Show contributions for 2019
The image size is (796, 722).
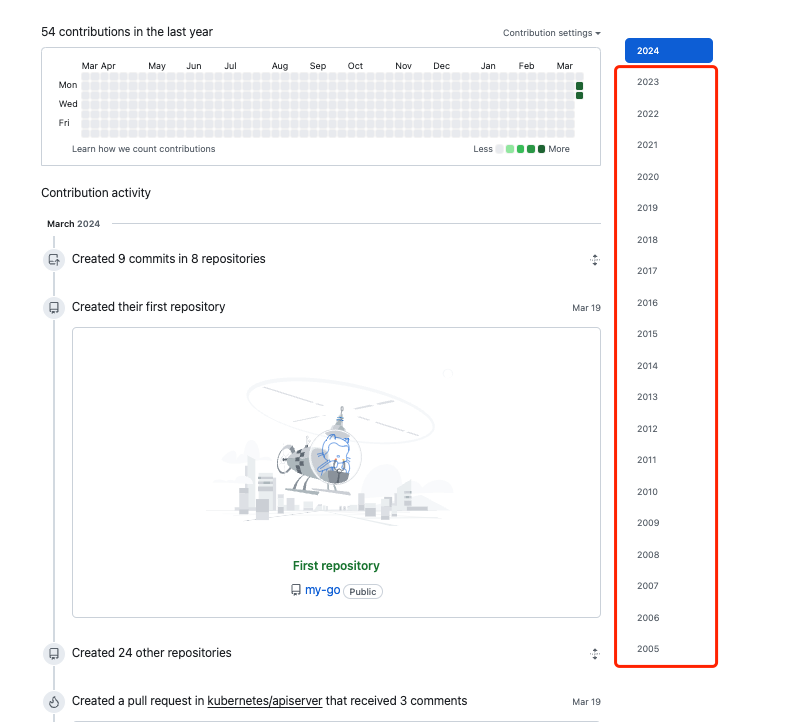(x=648, y=208)
